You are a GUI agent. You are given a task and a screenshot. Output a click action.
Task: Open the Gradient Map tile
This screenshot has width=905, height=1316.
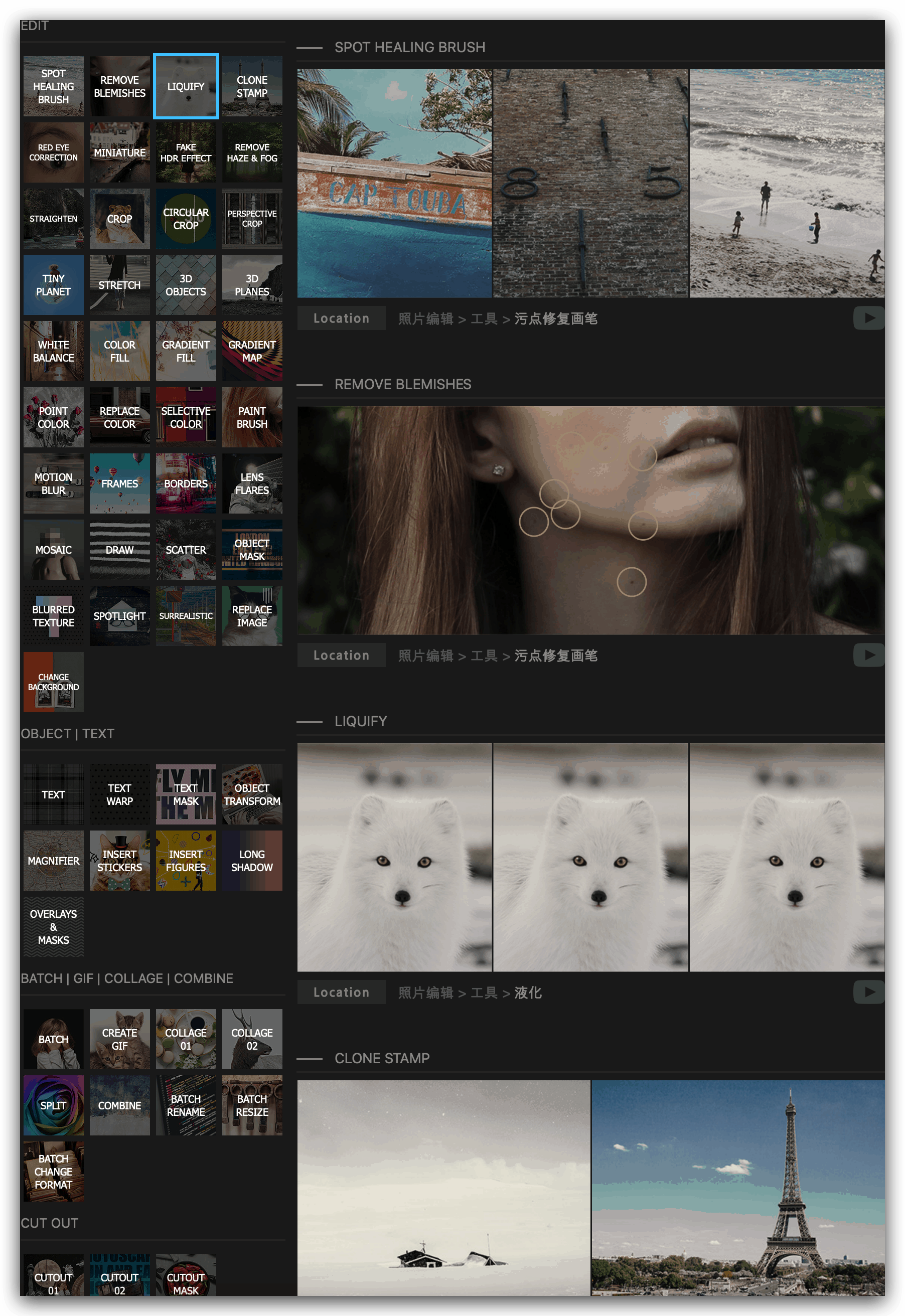252,351
